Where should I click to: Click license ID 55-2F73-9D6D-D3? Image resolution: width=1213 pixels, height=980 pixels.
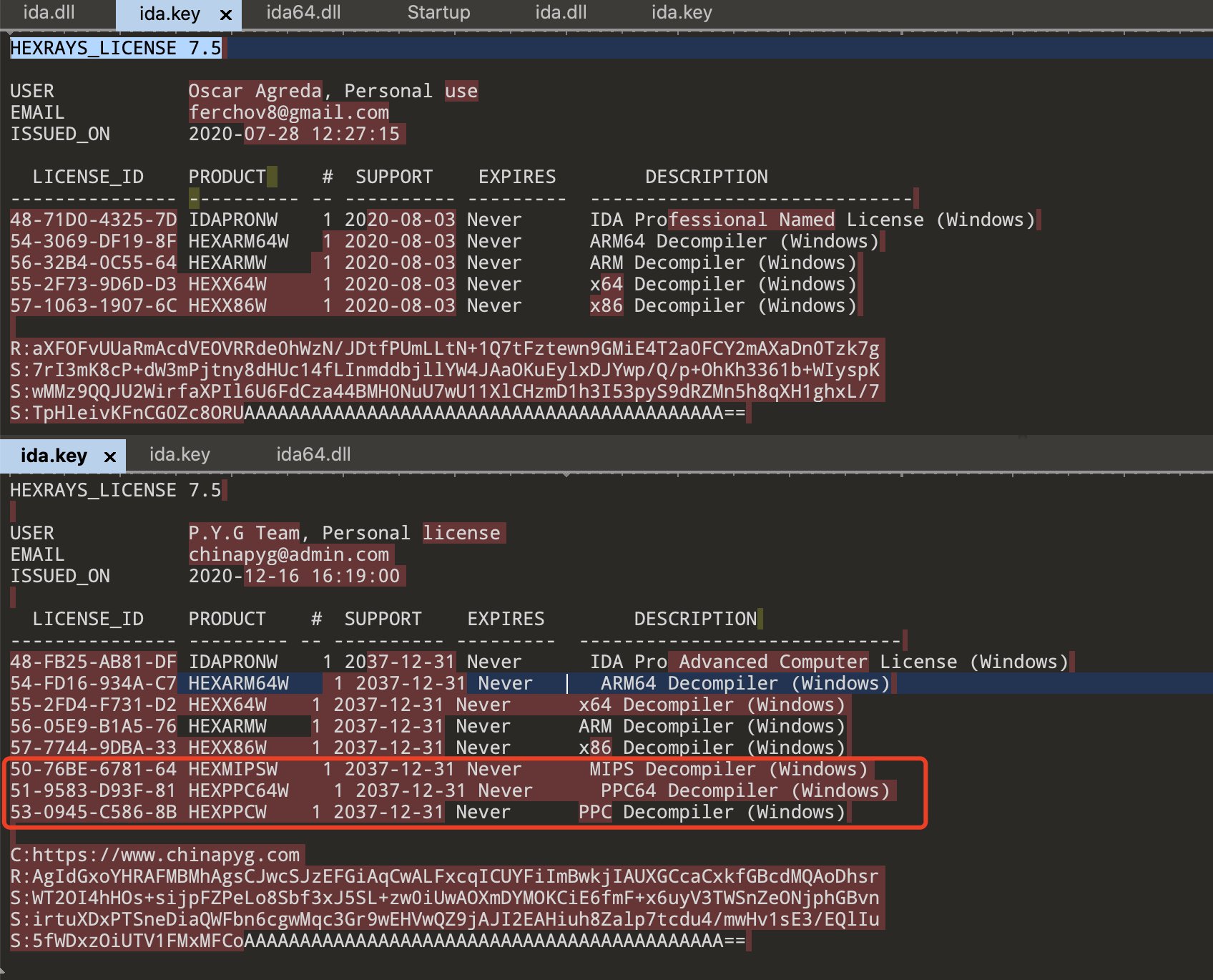pyautogui.click(x=93, y=284)
